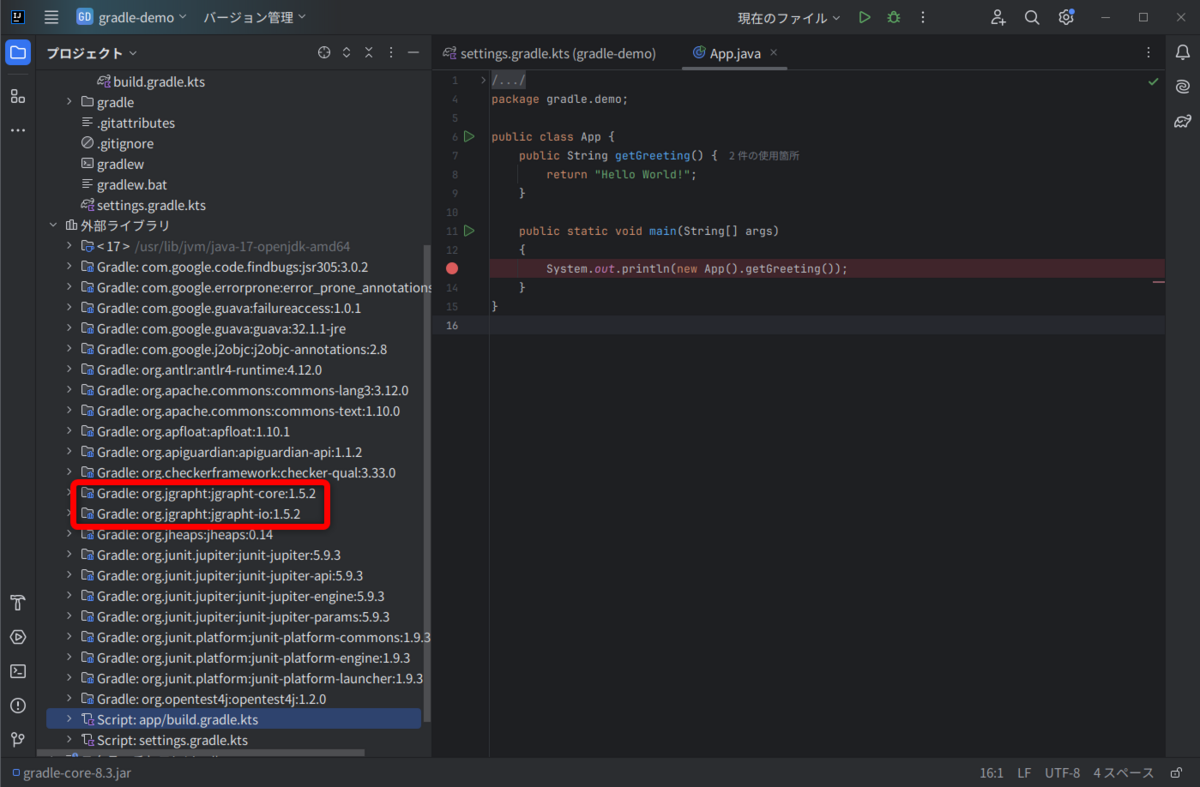Toggle the breakpoint on line 13
This screenshot has height=787, width=1200.
coord(452,268)
